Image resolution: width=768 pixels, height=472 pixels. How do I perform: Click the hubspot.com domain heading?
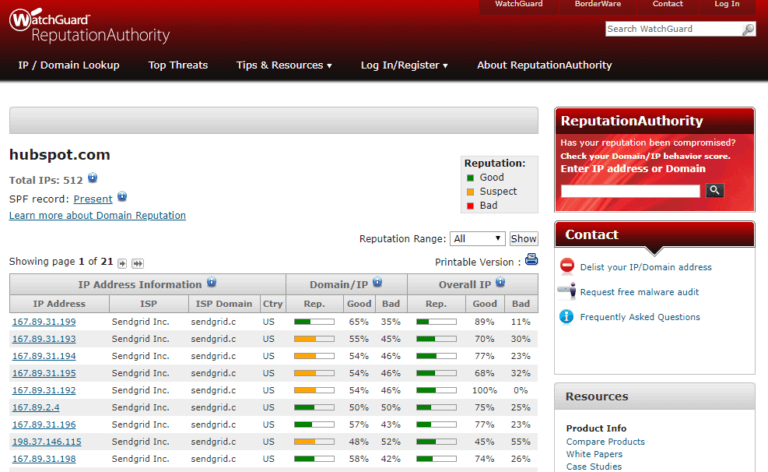(x=60, y=154)
